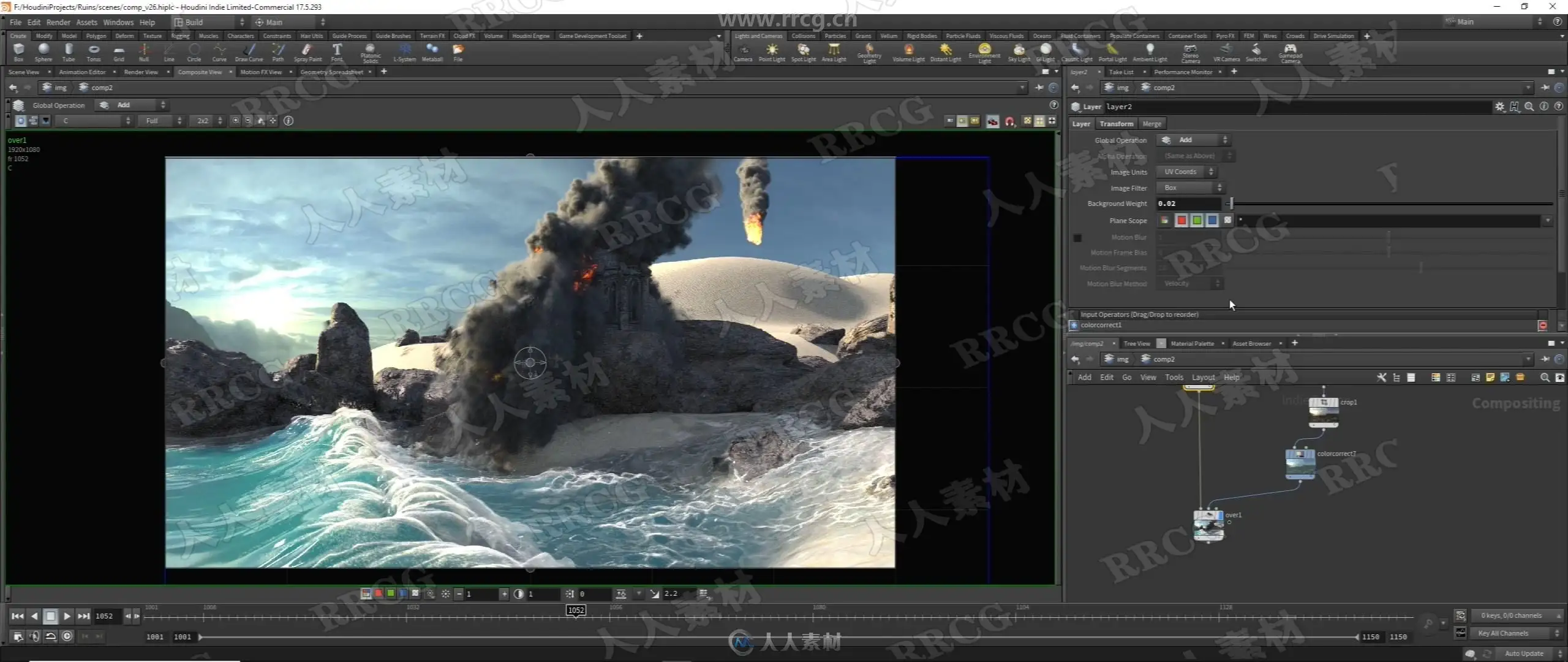Adjust the Background Weight slider
The width and height of the screenshot is (1568, 662).
1232,204
